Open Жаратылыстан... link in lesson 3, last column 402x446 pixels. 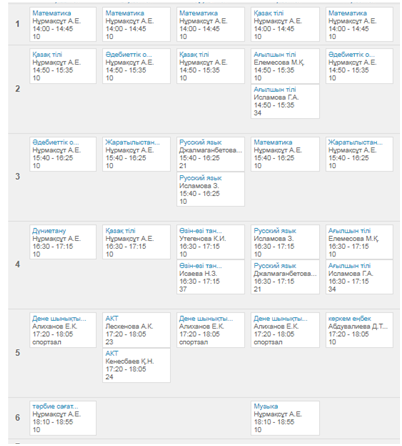click(355, 142)
